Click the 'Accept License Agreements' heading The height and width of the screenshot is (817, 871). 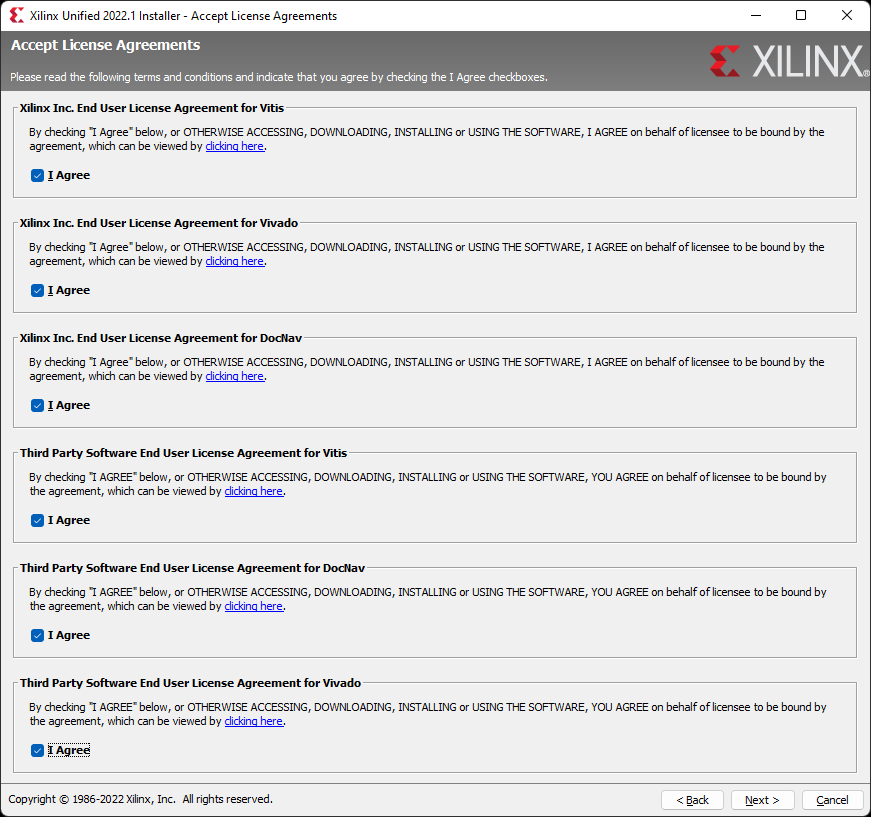point(106,45)
